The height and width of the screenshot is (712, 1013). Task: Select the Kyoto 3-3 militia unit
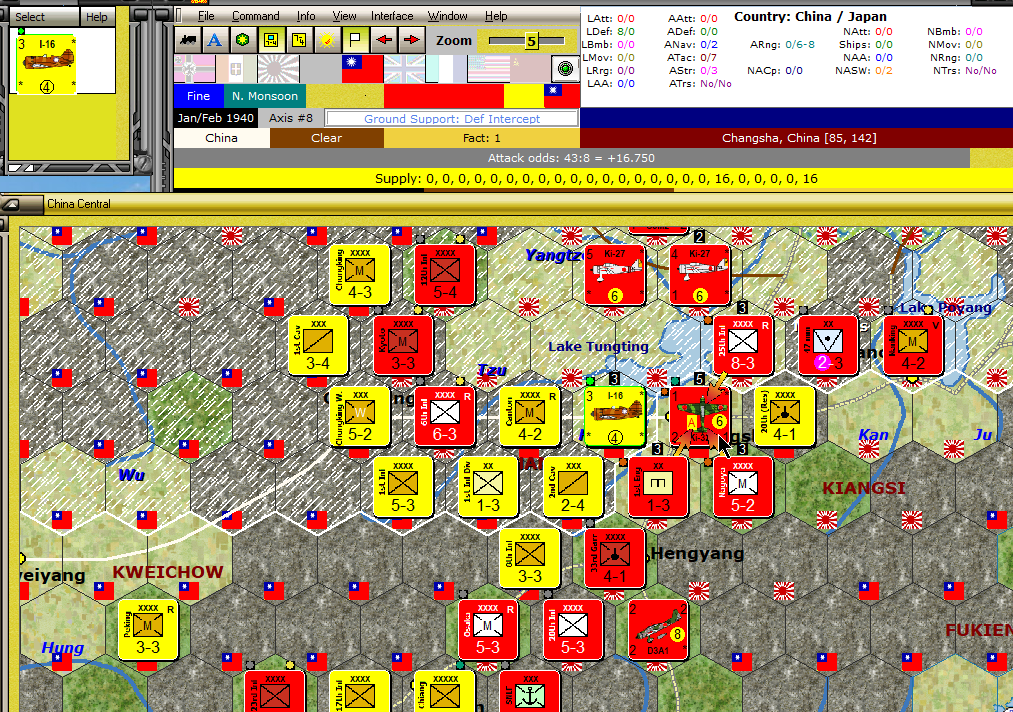pos(403,346)
